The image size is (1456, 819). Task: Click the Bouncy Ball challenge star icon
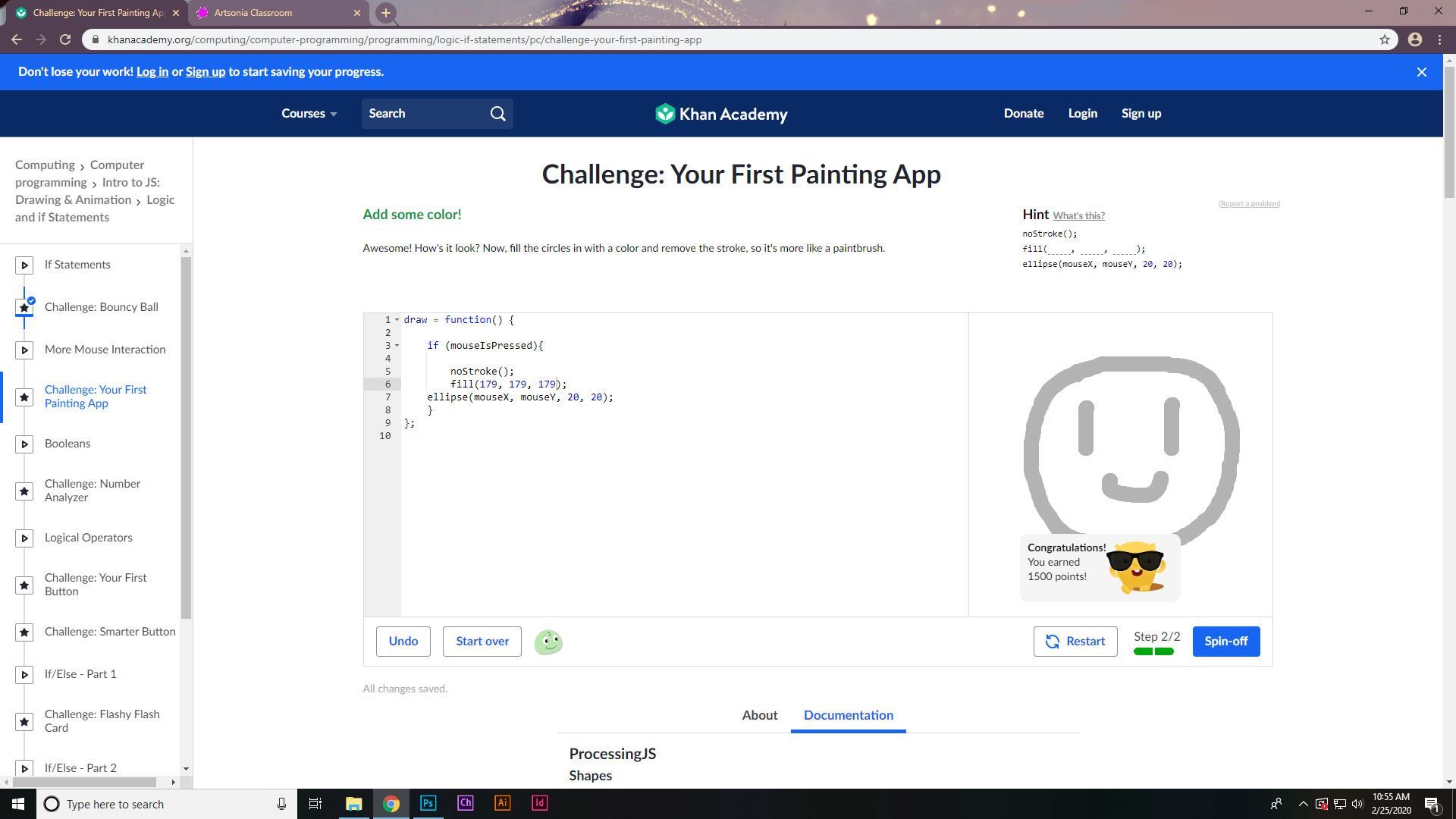(x=24, y=308)
